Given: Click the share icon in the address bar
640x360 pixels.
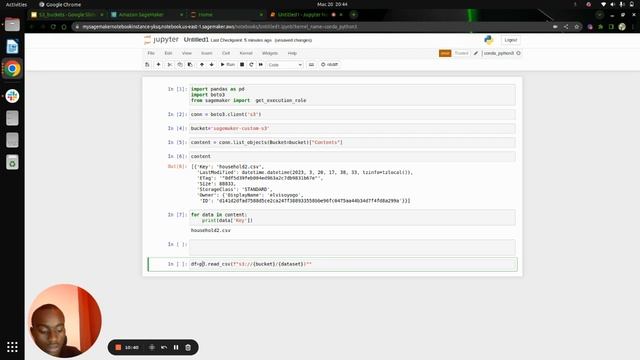Looking at the screenshot, I should 566,27.
